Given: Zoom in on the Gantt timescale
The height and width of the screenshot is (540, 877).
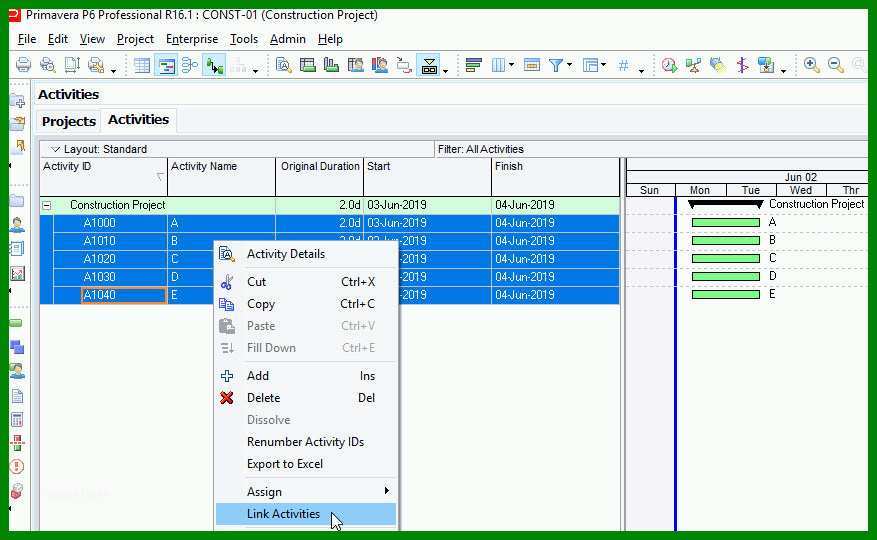Looking at the screenshot, I should coord(811,65).
